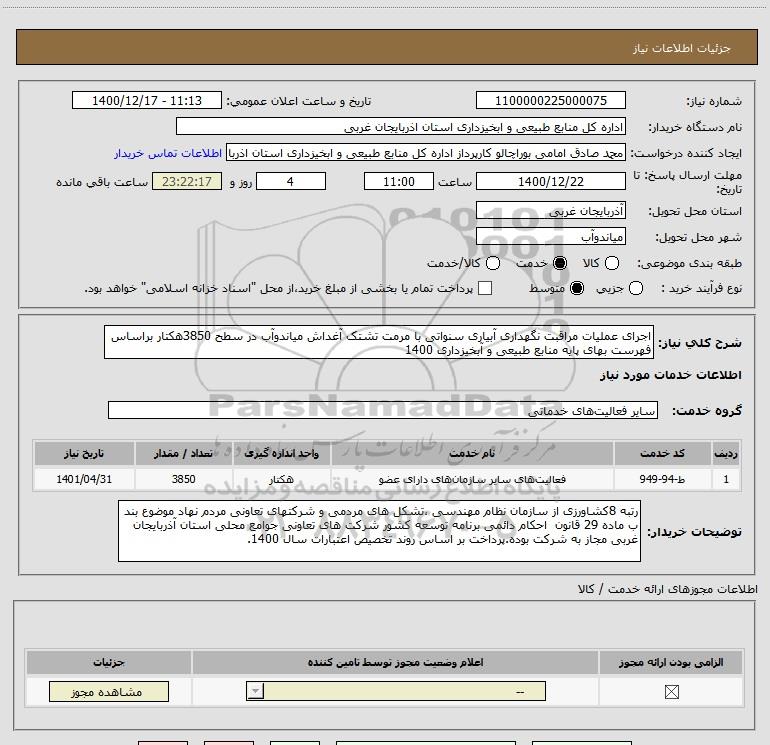The height and width of the screenshot is (745, 770).
Task: Click the quantity cell 3850
Action: point(183,479)
